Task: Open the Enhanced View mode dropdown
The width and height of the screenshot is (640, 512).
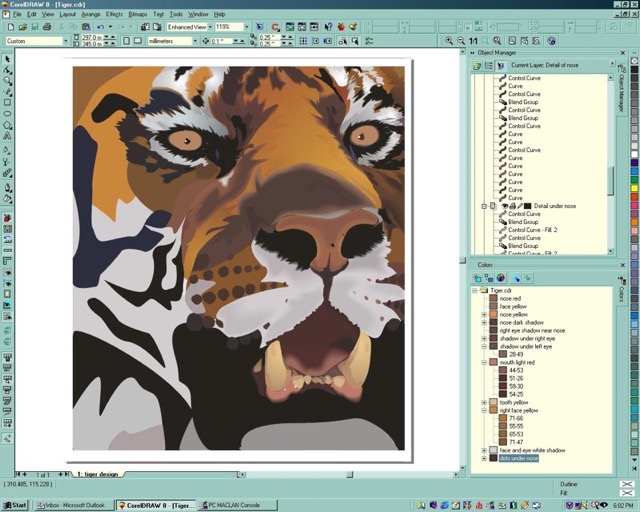Action: pyautogui.click(x=210, y=27)
